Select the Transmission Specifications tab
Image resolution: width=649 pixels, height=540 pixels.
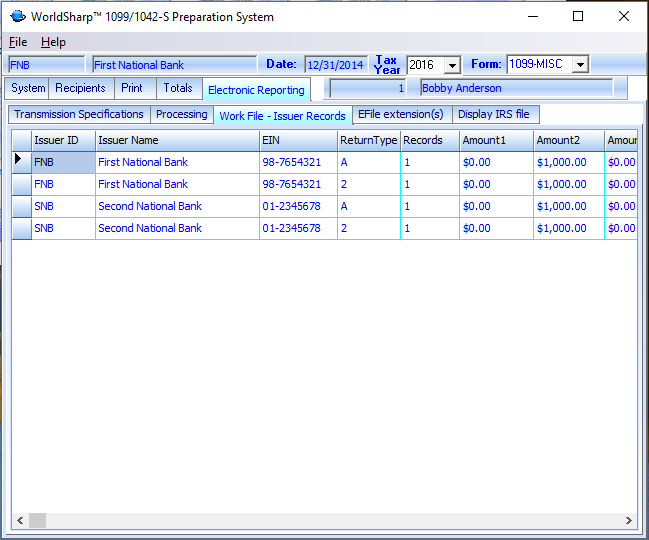tap(79, 115)
